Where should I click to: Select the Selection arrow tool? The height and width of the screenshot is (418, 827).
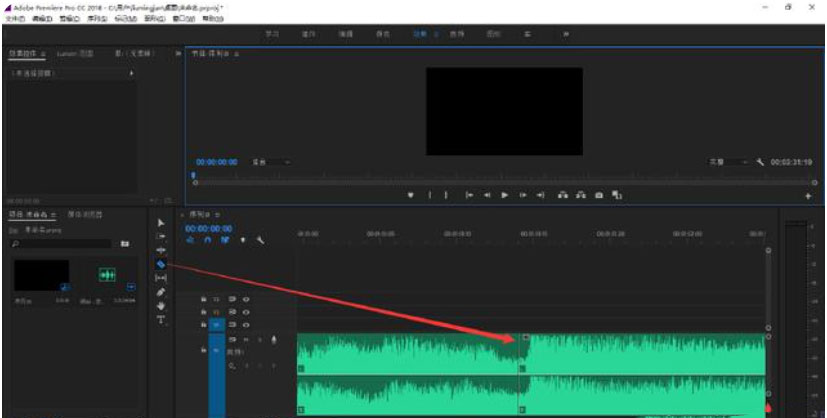[x=161, y=222]
